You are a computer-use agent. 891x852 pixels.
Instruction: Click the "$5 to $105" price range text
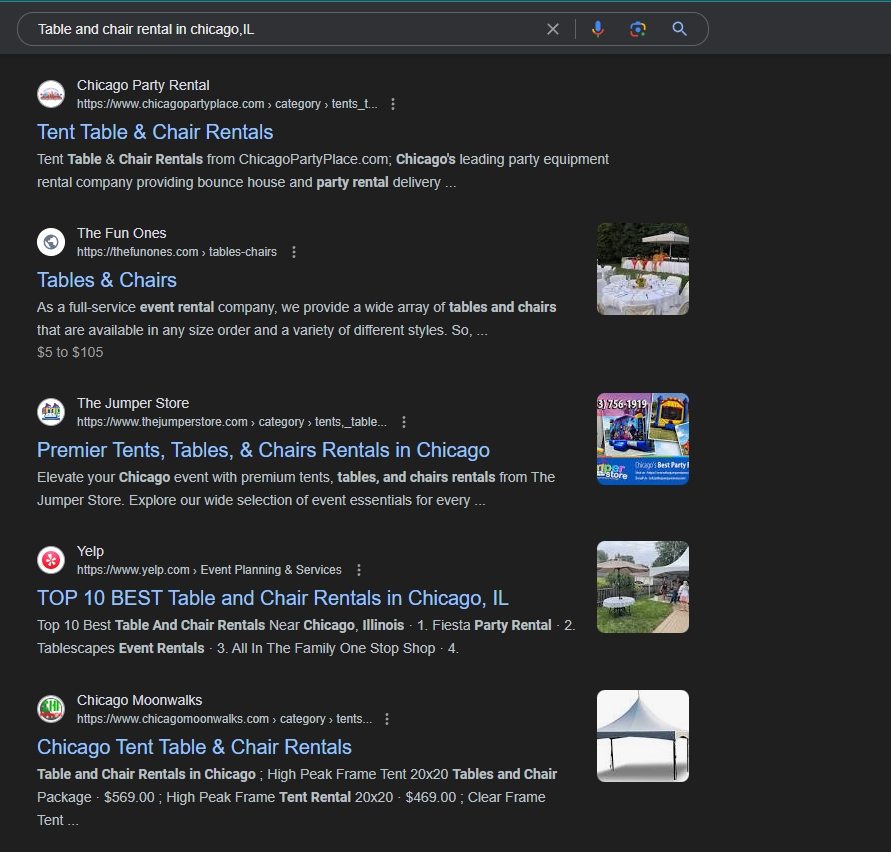(x=70, y=352)
